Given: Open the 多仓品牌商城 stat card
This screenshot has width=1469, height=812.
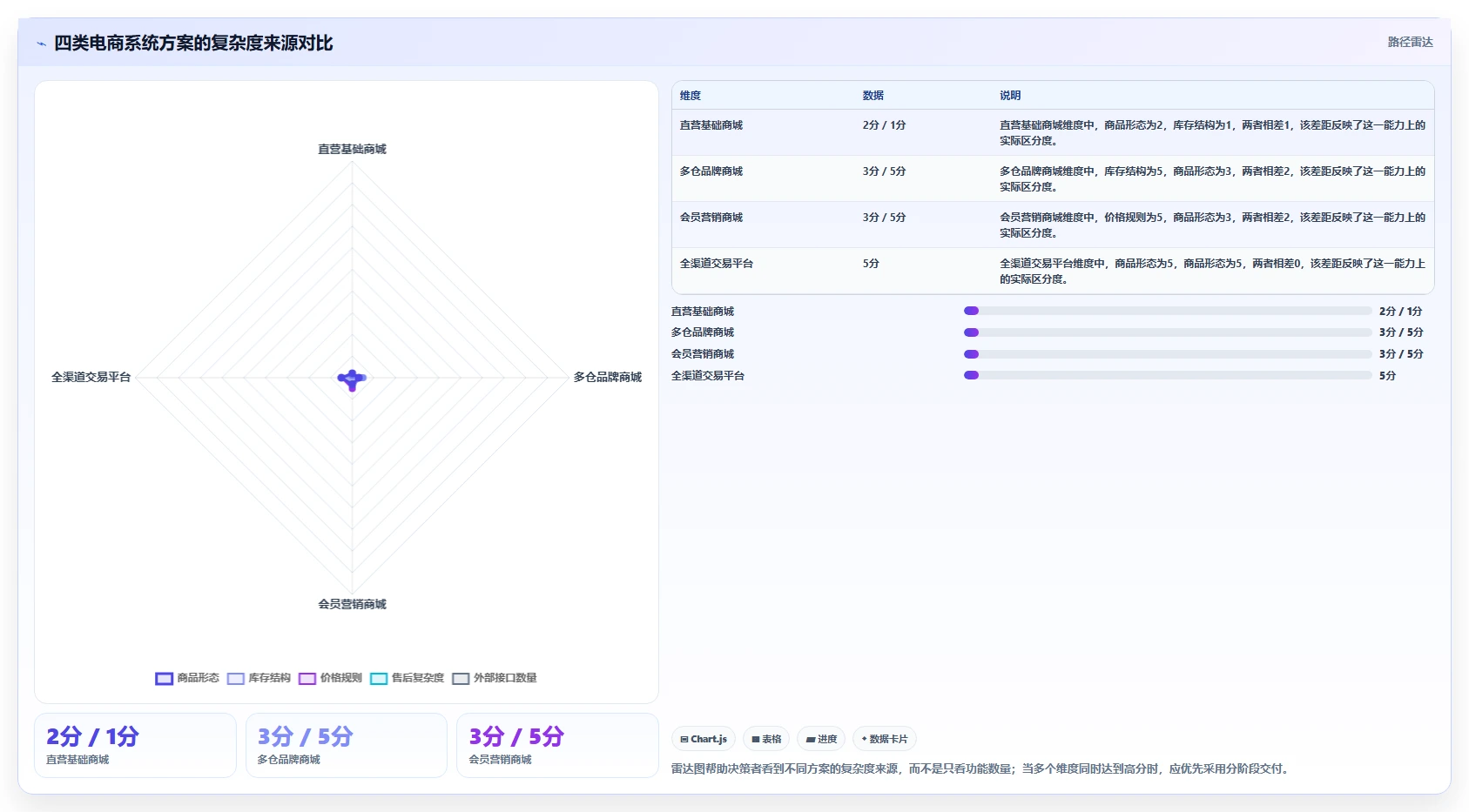Looking at the screenshot, I should coord(347,745).
